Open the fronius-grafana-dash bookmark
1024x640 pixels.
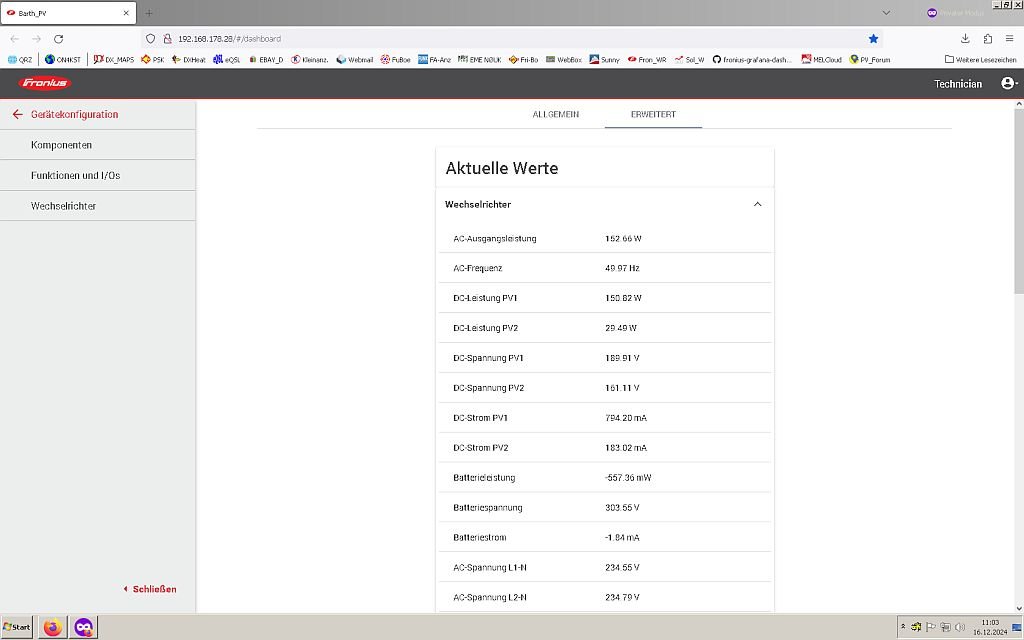pyautogui.click(x=750, y=60)
